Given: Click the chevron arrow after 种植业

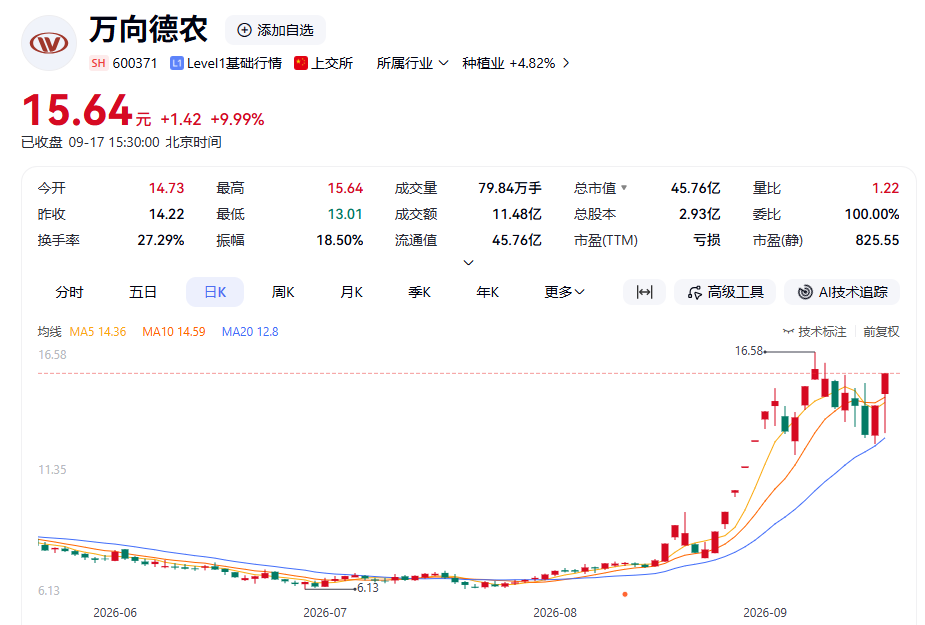Looking at the screenshot, I should point(566,63).
